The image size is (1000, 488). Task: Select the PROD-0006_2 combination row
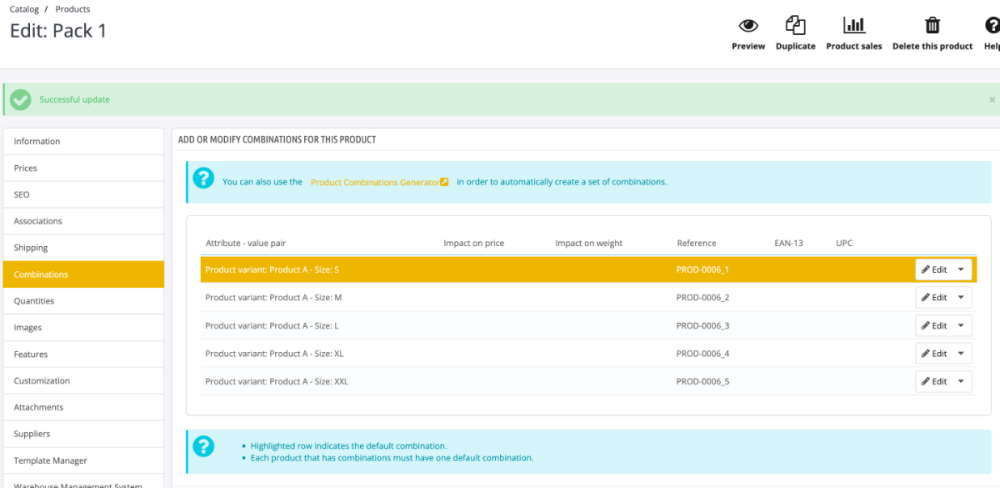[588, 298]
